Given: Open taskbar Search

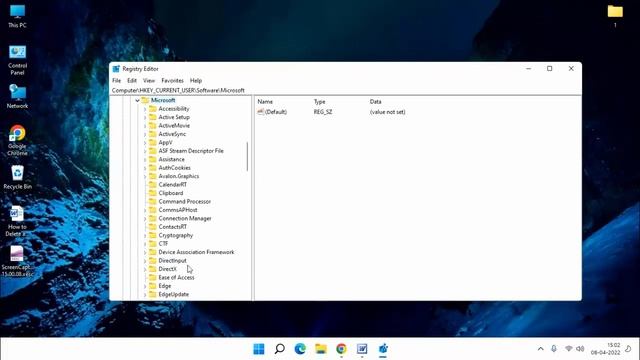Looking at the screenshot, I should tap(280, 349).
